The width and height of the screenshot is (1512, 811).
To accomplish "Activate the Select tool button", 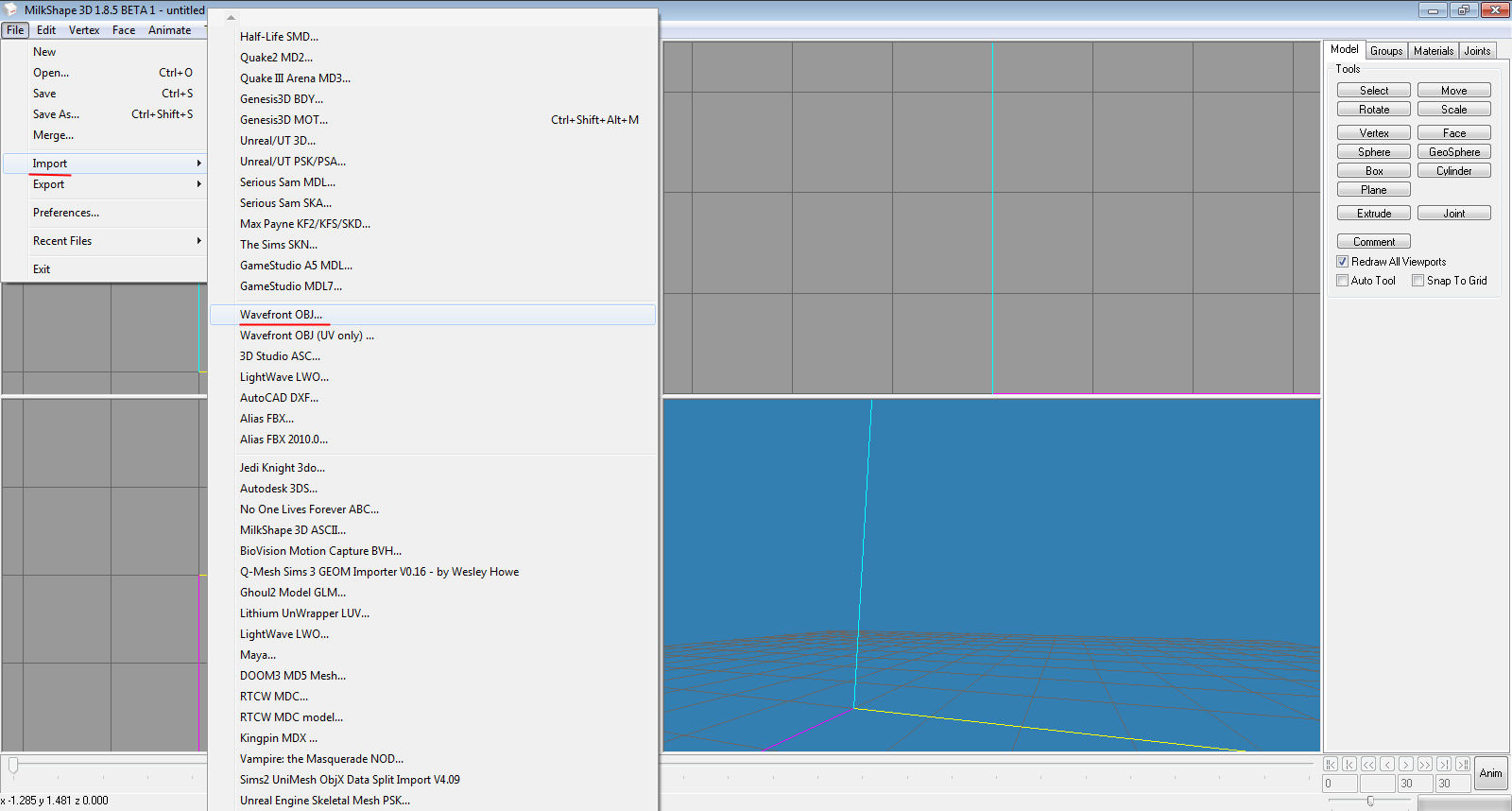I will [1374, 91].
